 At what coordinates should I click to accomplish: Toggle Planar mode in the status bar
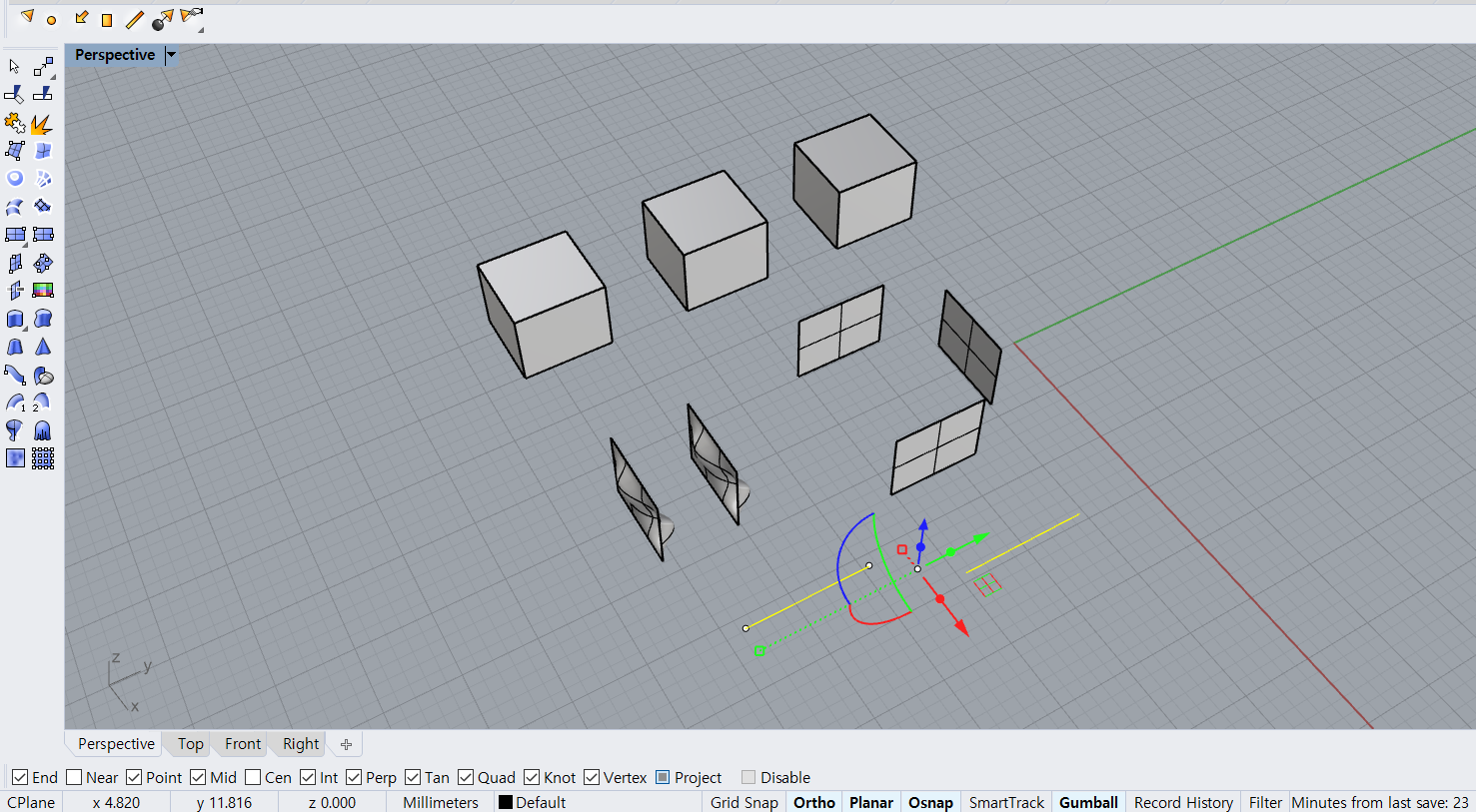point(871,802)
